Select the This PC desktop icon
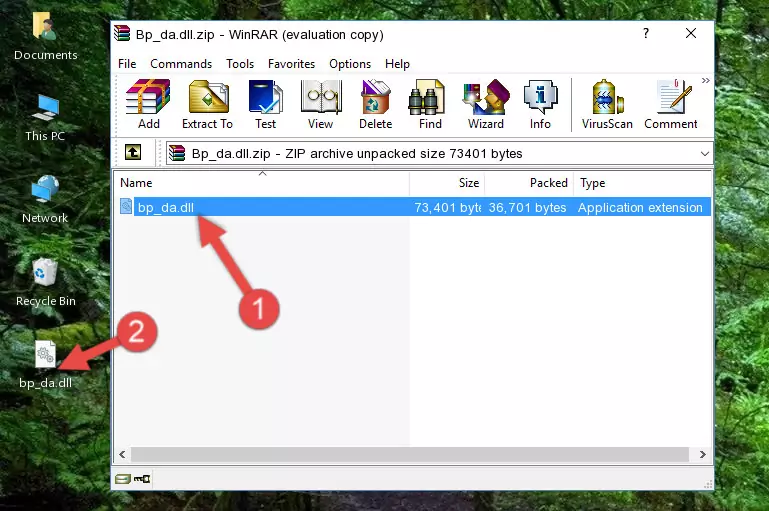 click(x=45, y=118)
